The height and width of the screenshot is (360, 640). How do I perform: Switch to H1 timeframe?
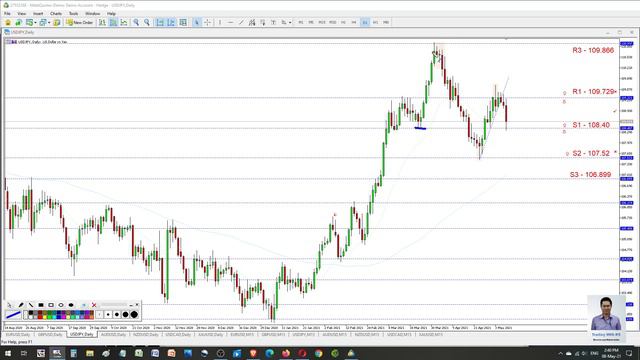[x=343, y=22]
